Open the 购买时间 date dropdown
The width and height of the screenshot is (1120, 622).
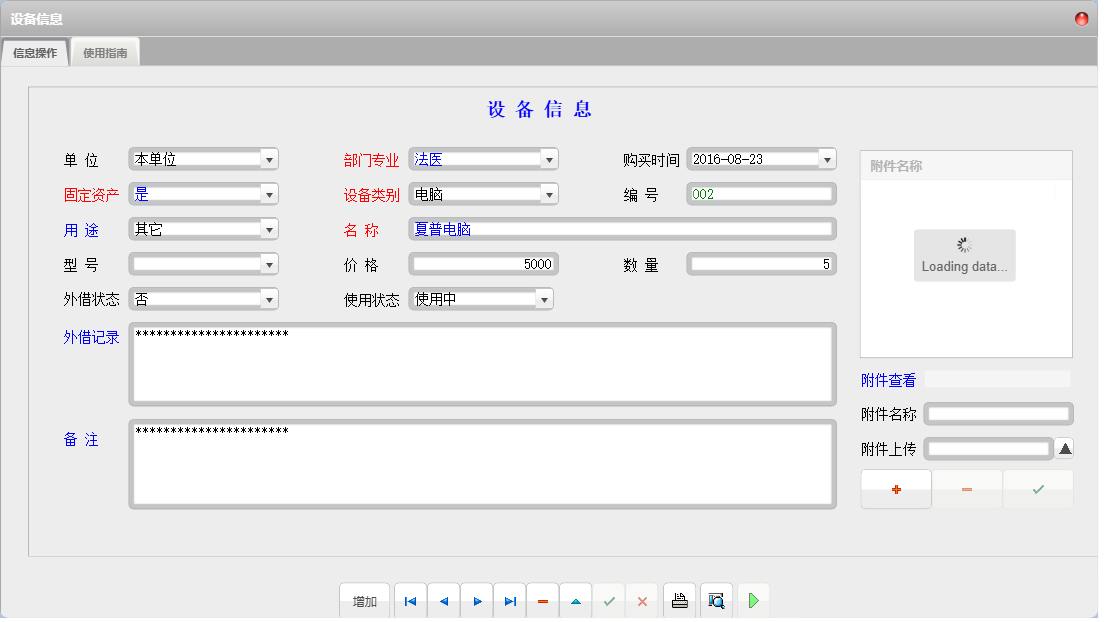tap(826, 159)
